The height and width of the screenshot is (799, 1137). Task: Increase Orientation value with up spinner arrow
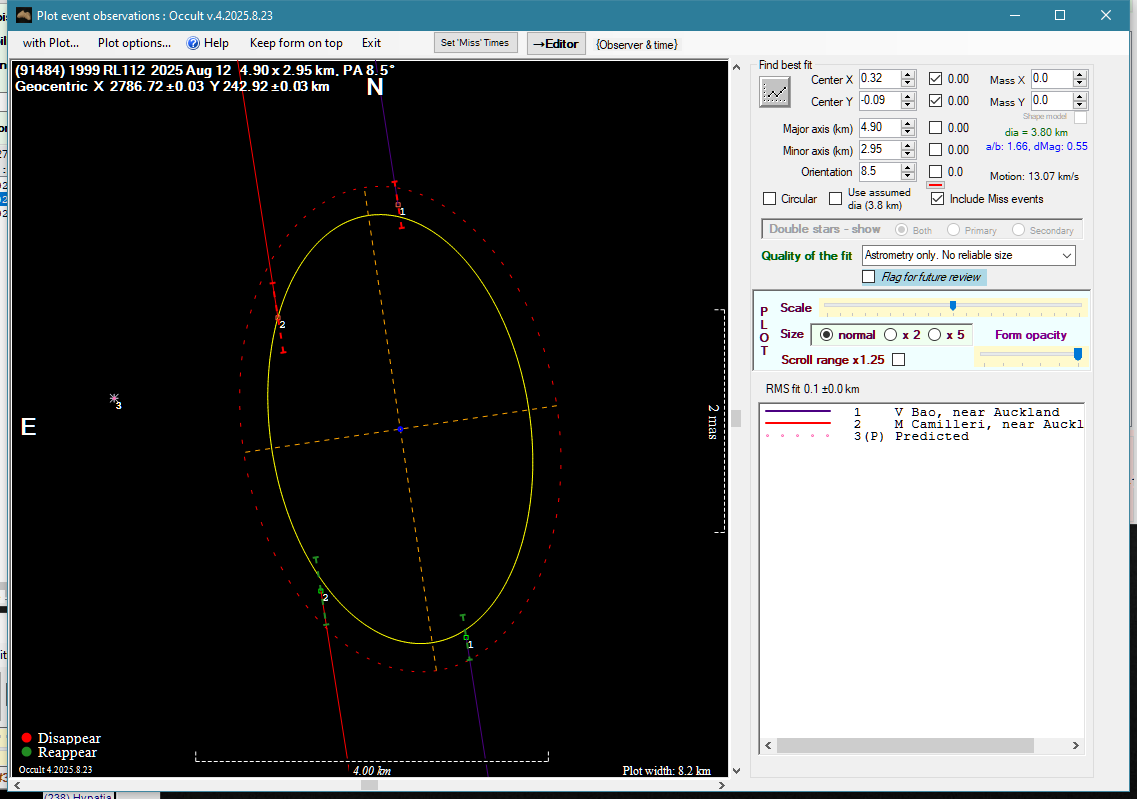pyautogui.click(x=908, y=167)
